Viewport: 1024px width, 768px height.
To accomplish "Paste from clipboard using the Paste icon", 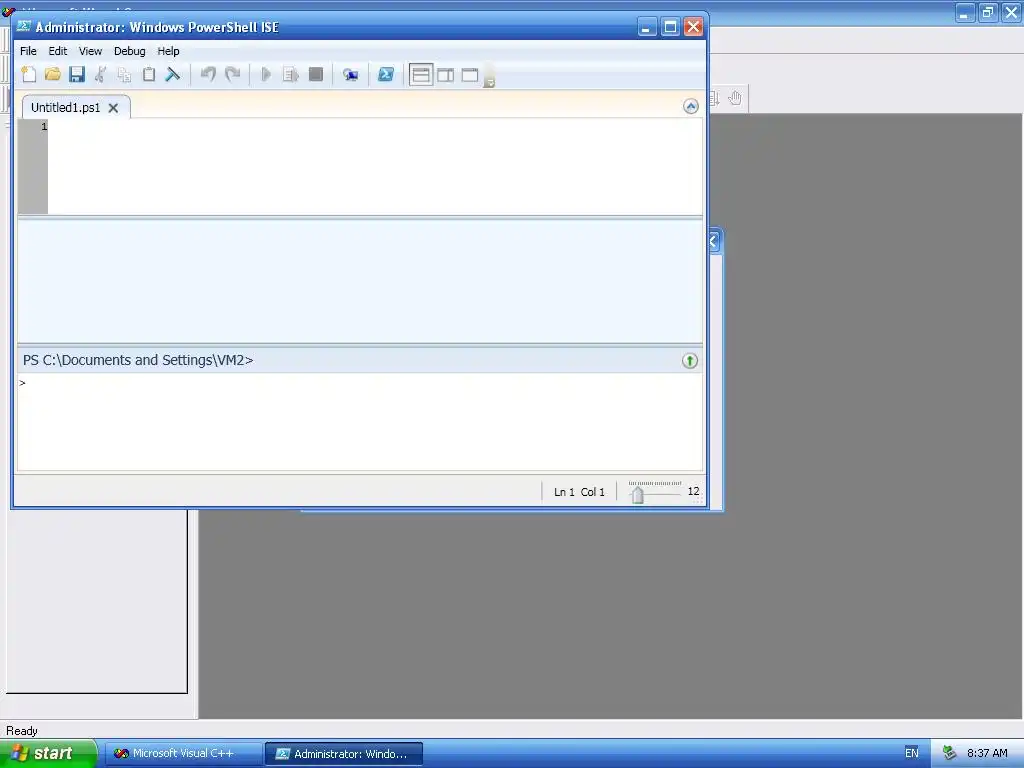I will 149,74.
